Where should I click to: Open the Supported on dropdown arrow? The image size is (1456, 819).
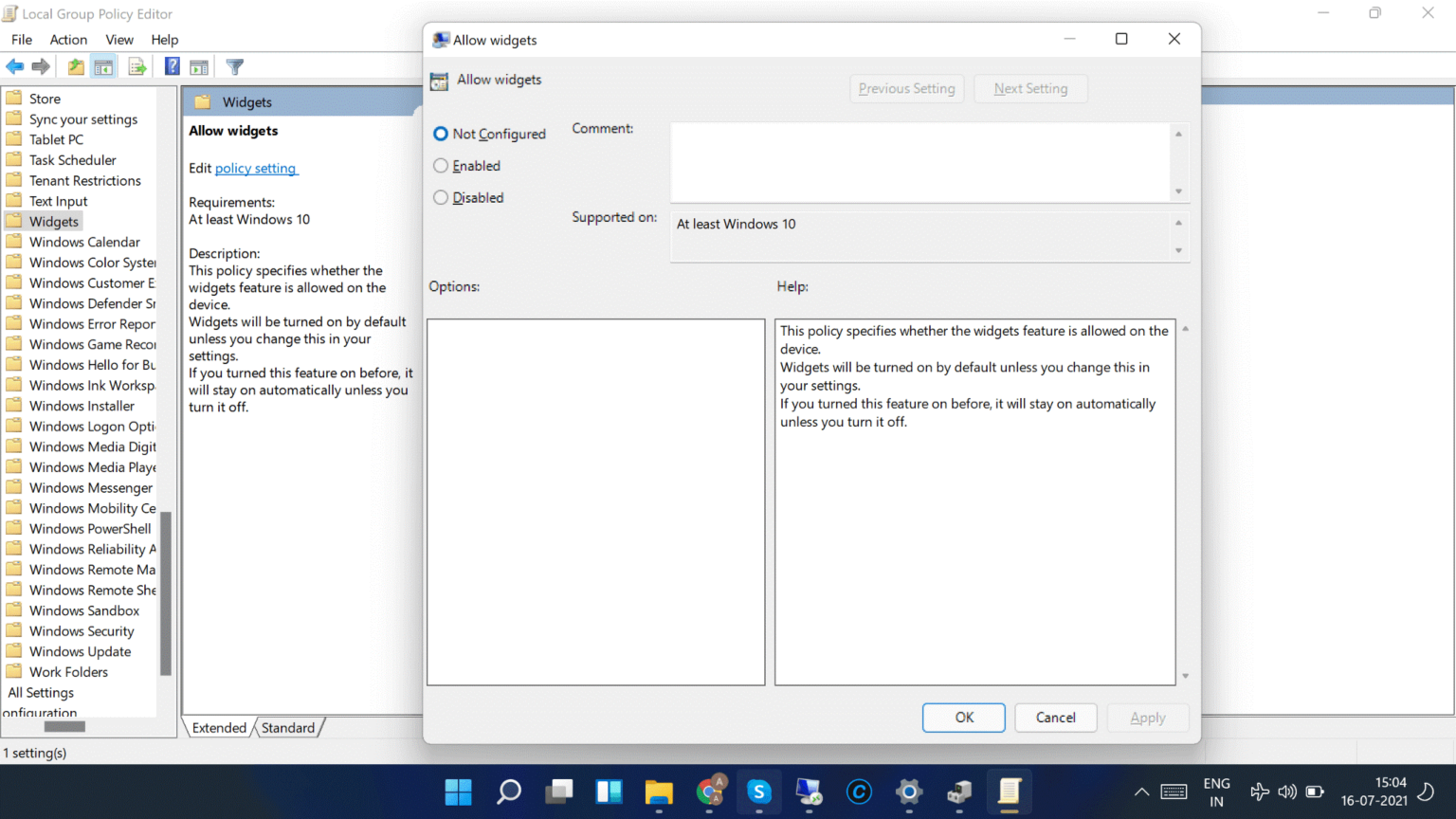[x=1179, y=249]
